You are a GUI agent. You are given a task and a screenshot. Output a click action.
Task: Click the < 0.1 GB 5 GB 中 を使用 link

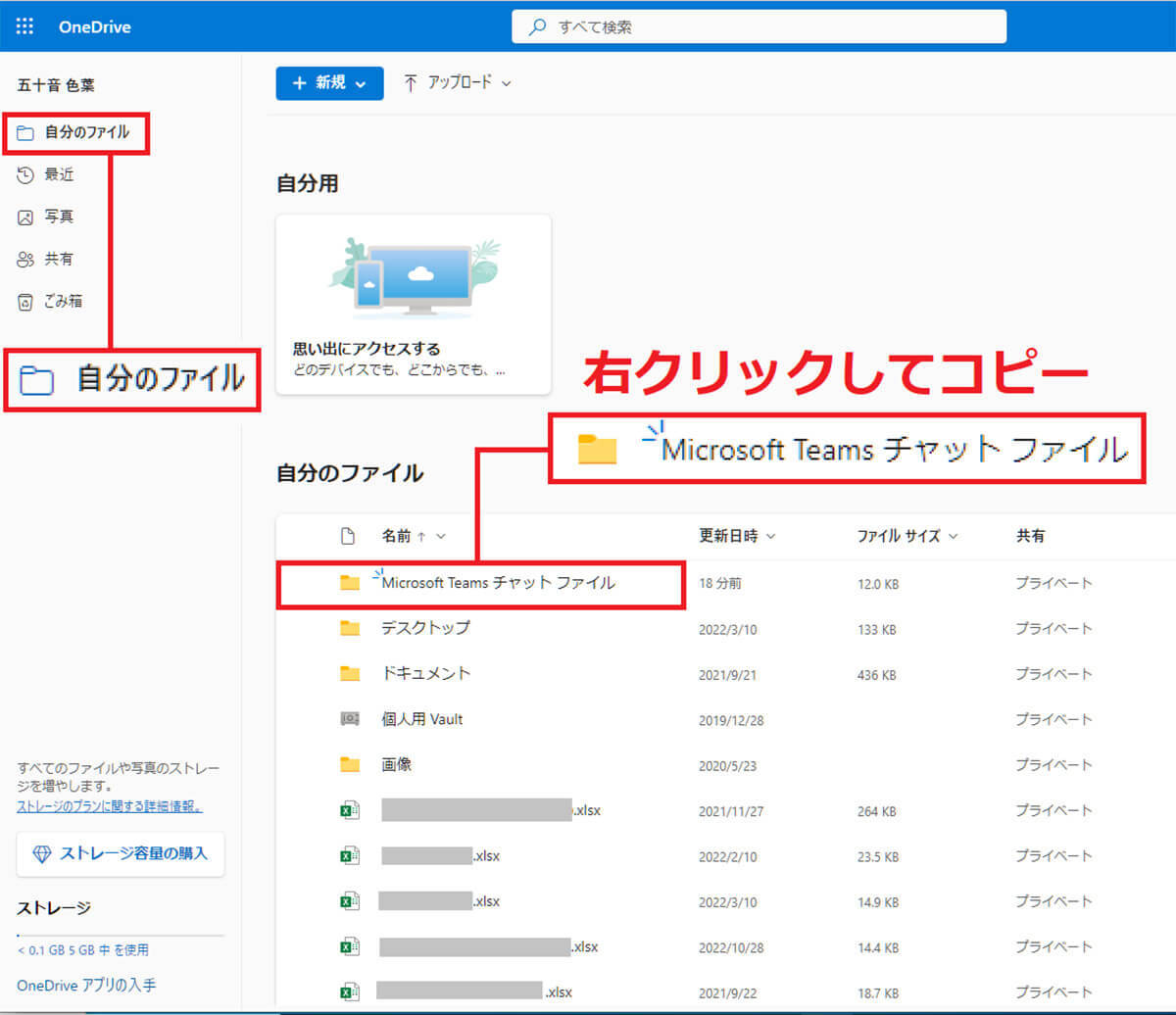point(82,950)
